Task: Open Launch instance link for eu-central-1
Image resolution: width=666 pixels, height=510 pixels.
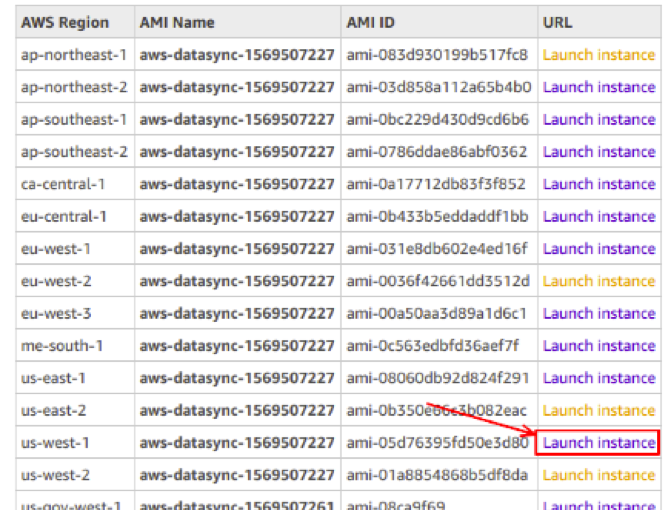Action: [599, 217]
